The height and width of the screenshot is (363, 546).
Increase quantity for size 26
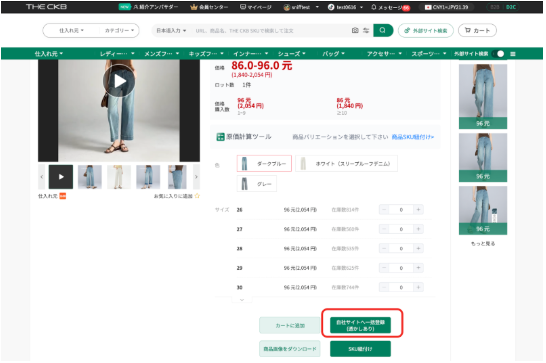pyautogui.click(x=418, y=210)
